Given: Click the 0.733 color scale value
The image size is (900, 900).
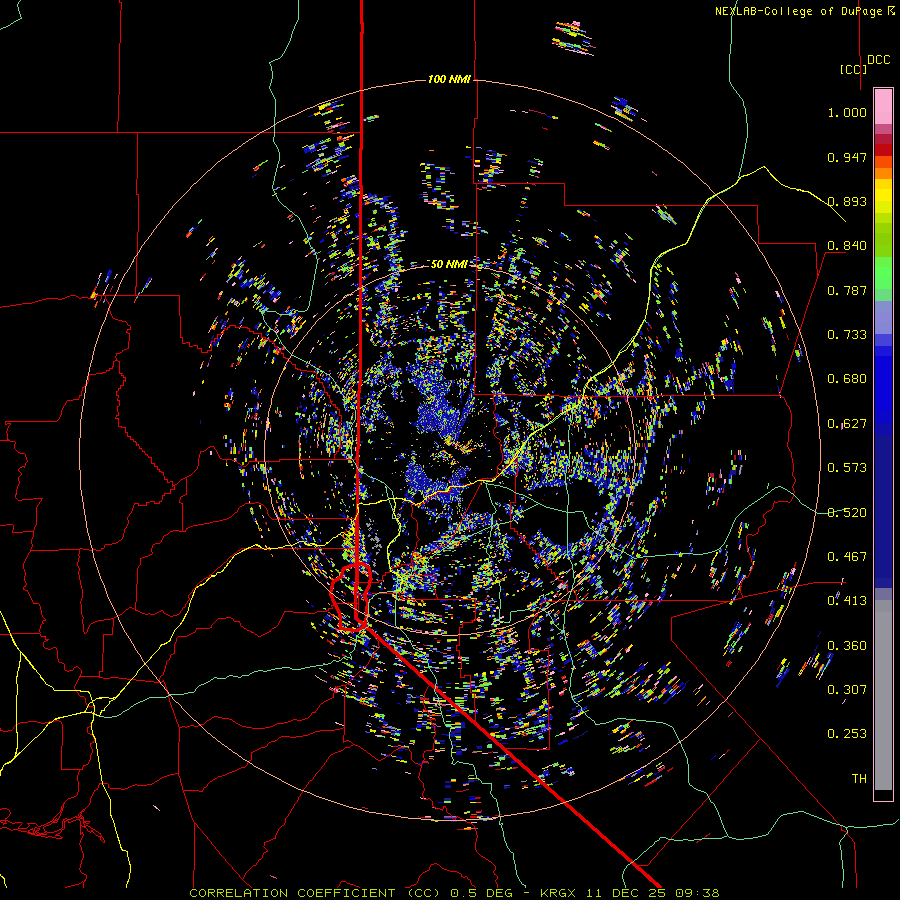Looking at the screenshot, I should [x=847, y=335].
